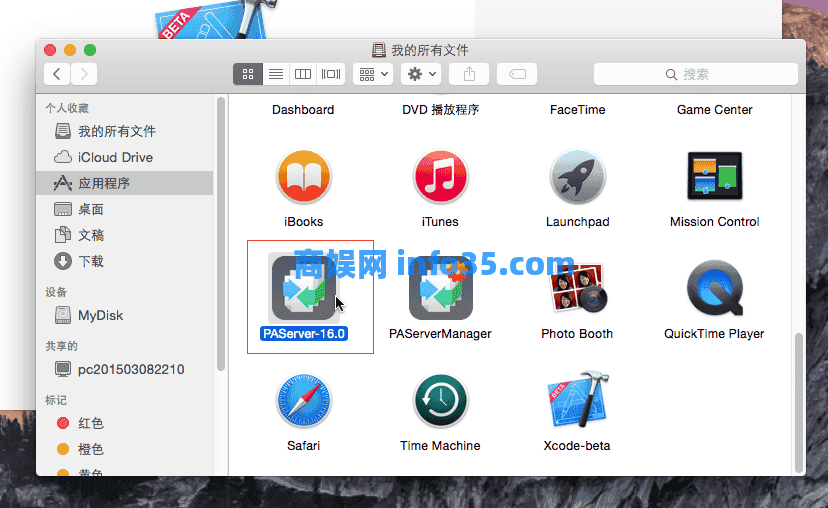The height and width of the screenshot is (508, 828).
Task: Go back with the left arrow button
Action: [57, 74]
